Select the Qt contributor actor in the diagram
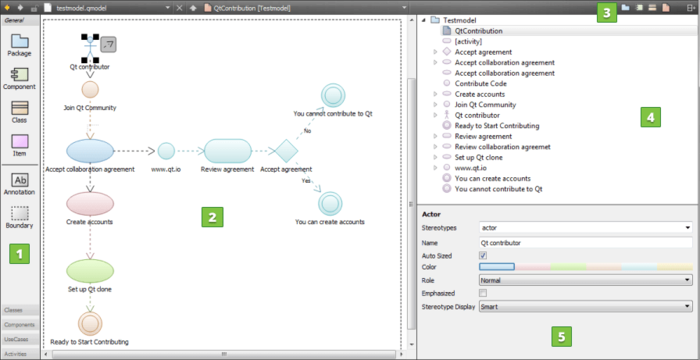Viewport: 700px width, 360px height. click(90, 48)
